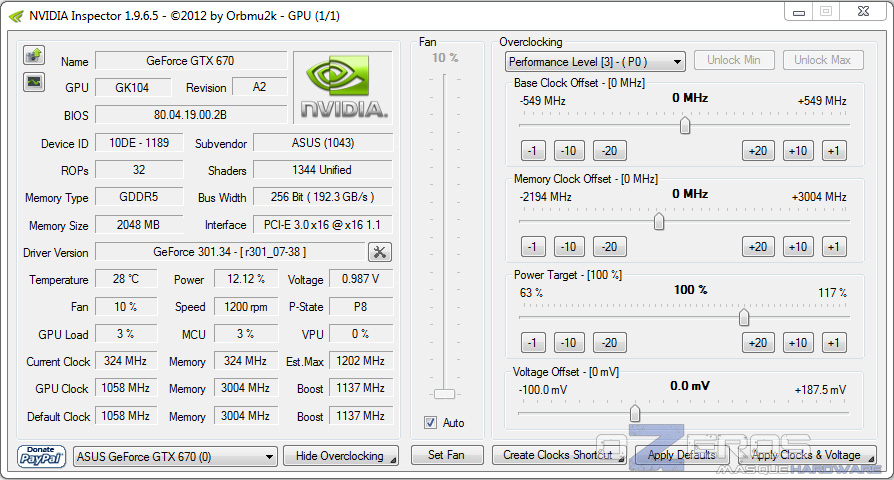Image resolution: width=894 pixels, height=480 pixels.
Task: Click -20 under Power Target
Action: 609,343
